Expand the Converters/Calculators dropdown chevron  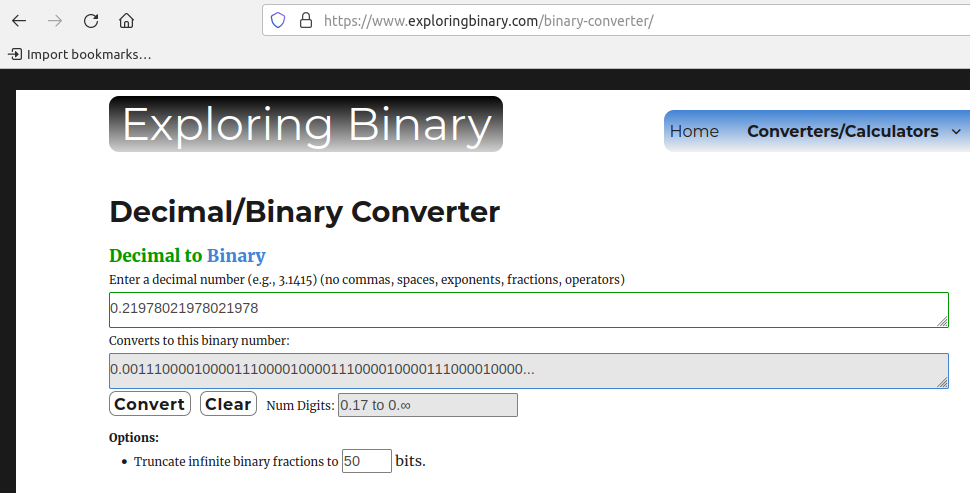(x=956, y=132)
